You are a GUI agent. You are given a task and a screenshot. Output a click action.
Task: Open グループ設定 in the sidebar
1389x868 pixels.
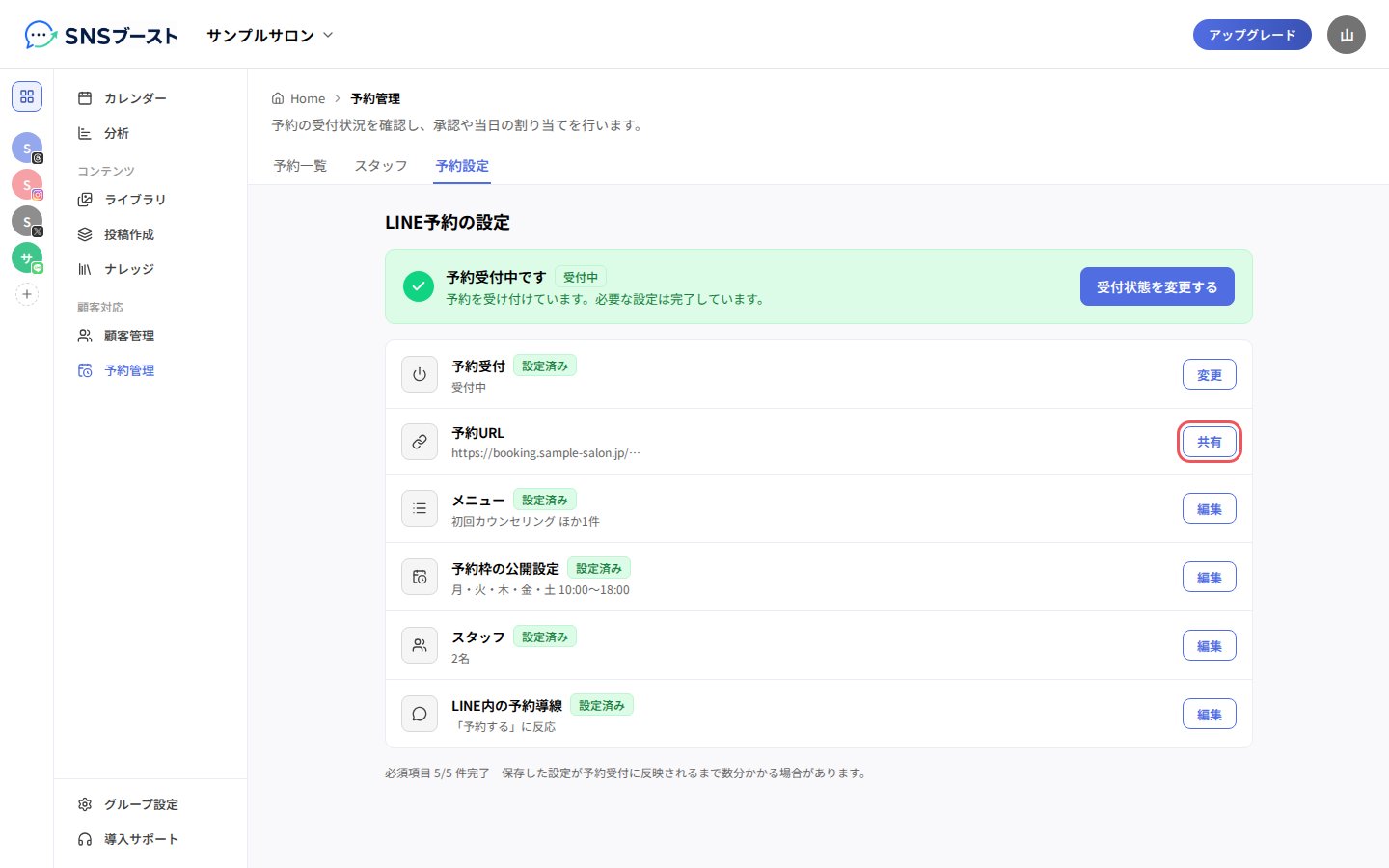point(150,804)
